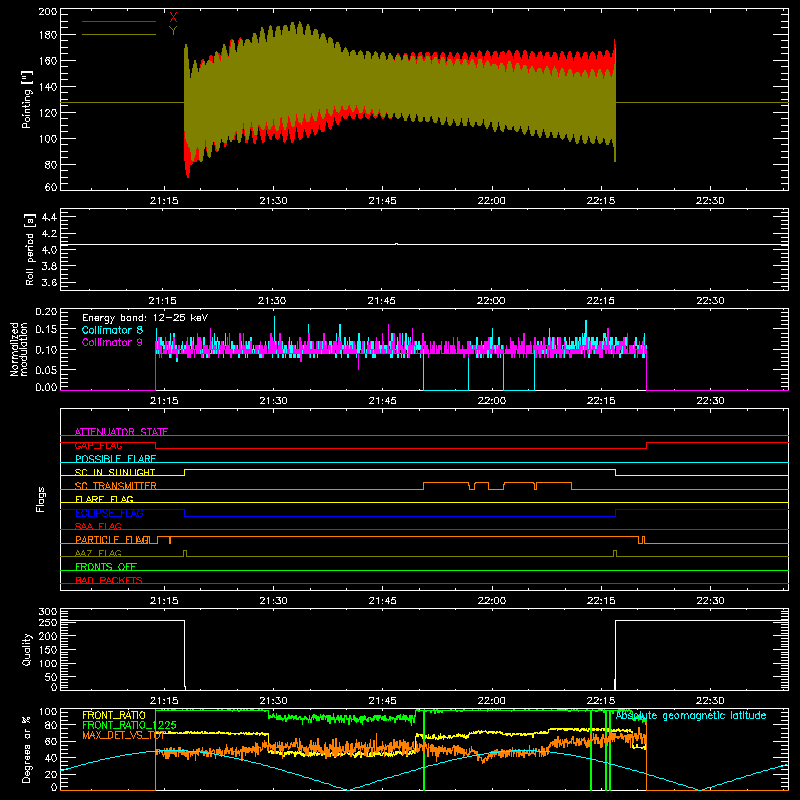Click the Pointing axis title
This screenshot has width=800, height=800.
tap(27, 99)
